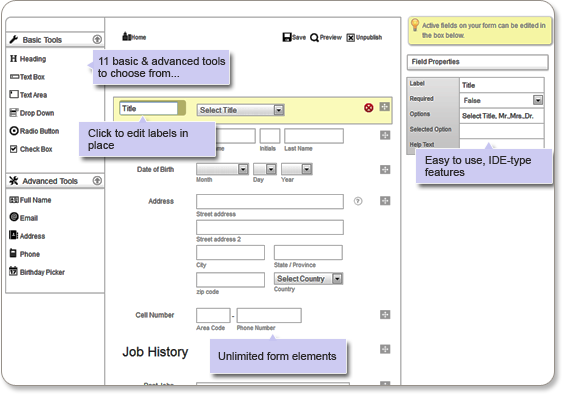Click the Preview button
The height and width of the screenshot is (394, 562).
326,37
